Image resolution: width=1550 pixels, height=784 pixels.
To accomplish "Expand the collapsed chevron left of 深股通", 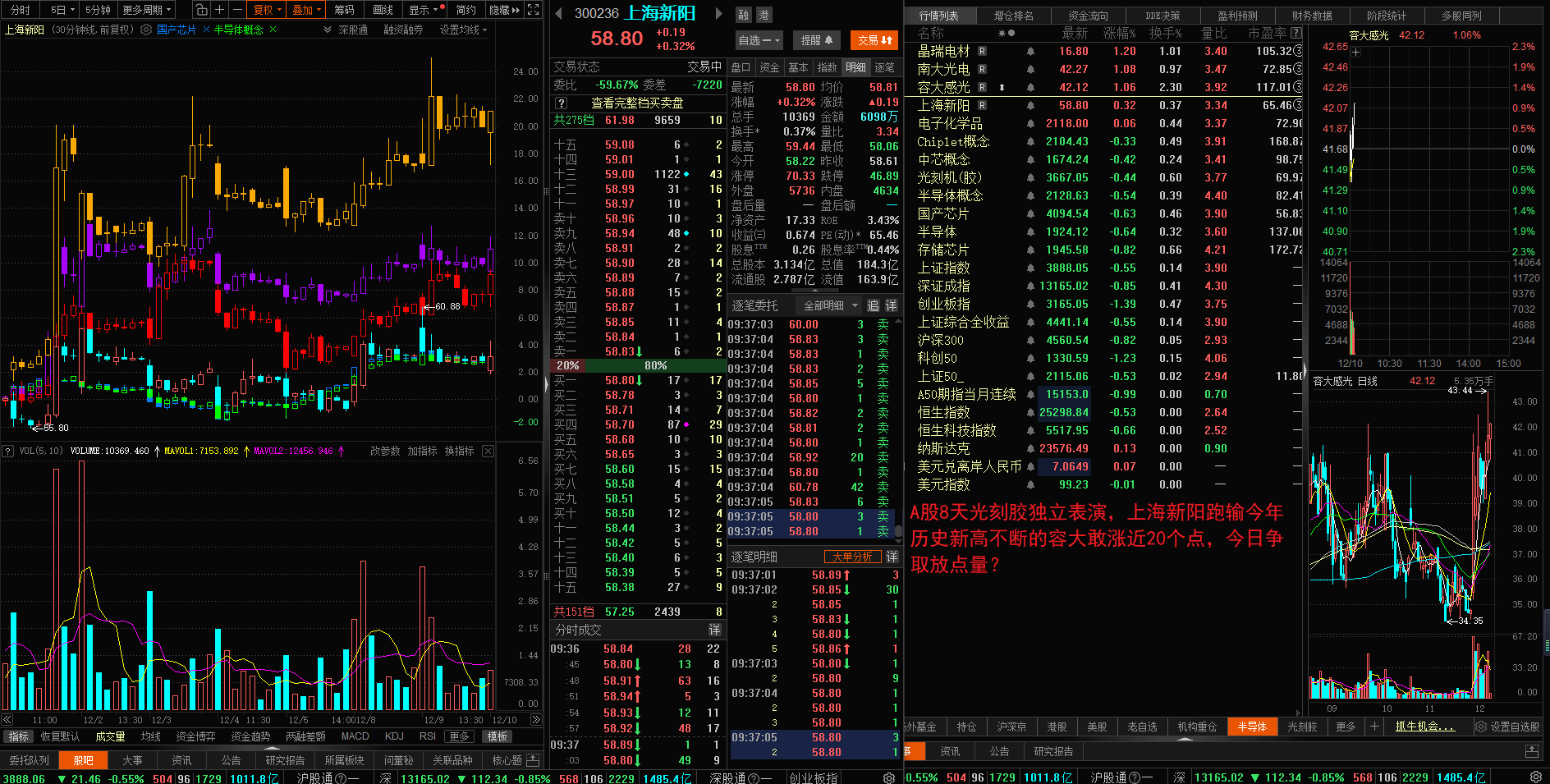I will [x=328, y=30].
